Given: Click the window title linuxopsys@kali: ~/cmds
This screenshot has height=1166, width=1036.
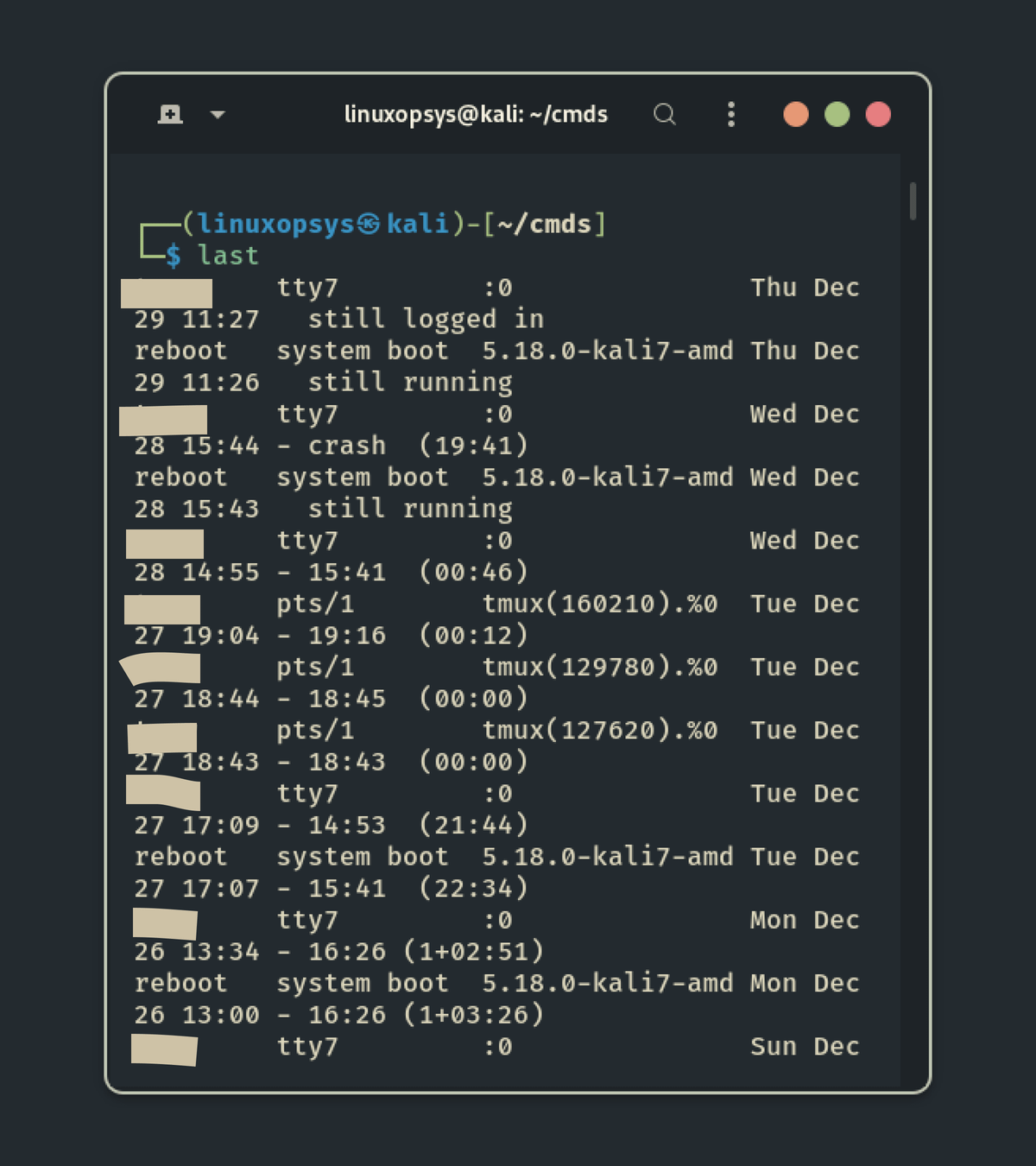Looking at the screenshot, I should 476,114.
